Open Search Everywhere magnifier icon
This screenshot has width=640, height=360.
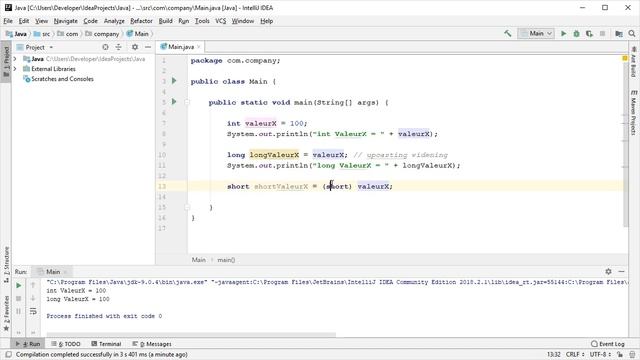(632, 33)
